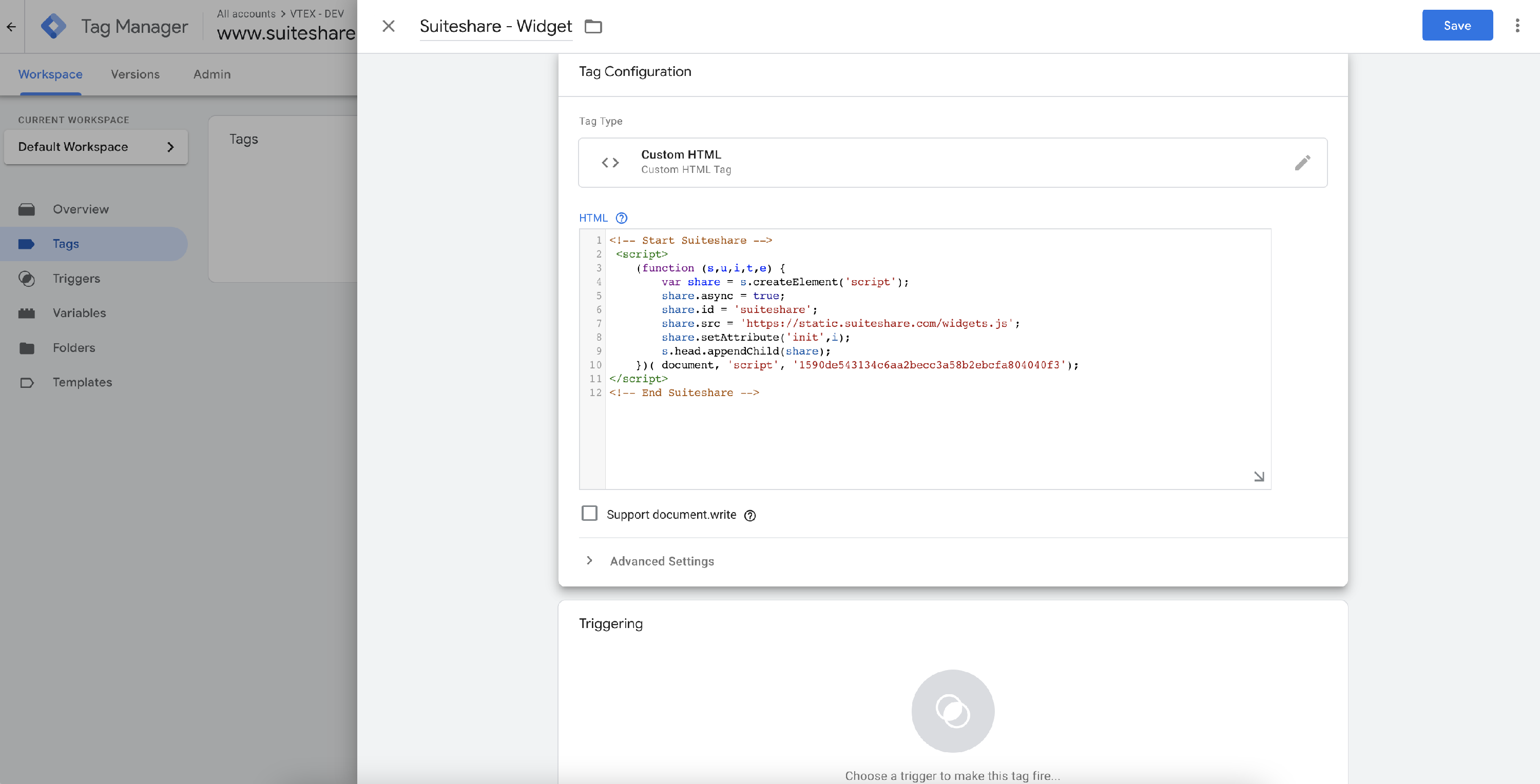The height and width of the screenshot is (784, 1540).
Task: Save the Suiteshare - Widget tag
Action: (1457, 25)
